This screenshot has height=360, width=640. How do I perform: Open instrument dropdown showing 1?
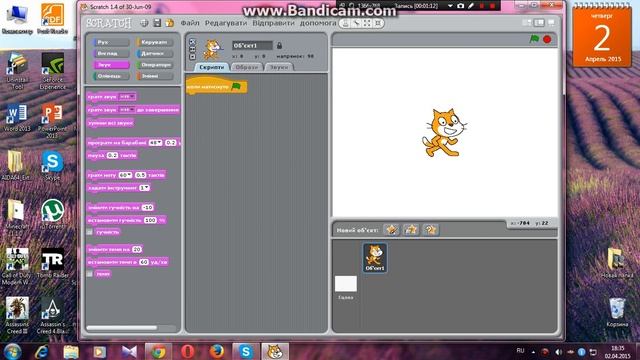pos(144,188)
